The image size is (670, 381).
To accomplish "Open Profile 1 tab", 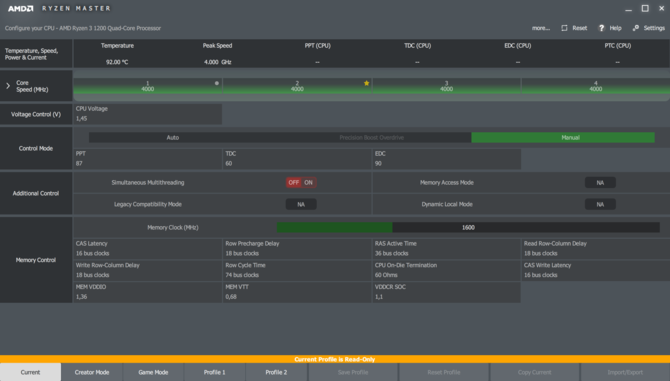I will pyautogui.click(x=215, y=372).
